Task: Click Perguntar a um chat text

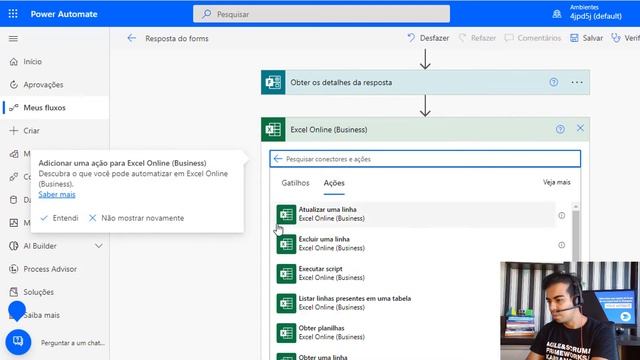Action: (x=73, y=343)
